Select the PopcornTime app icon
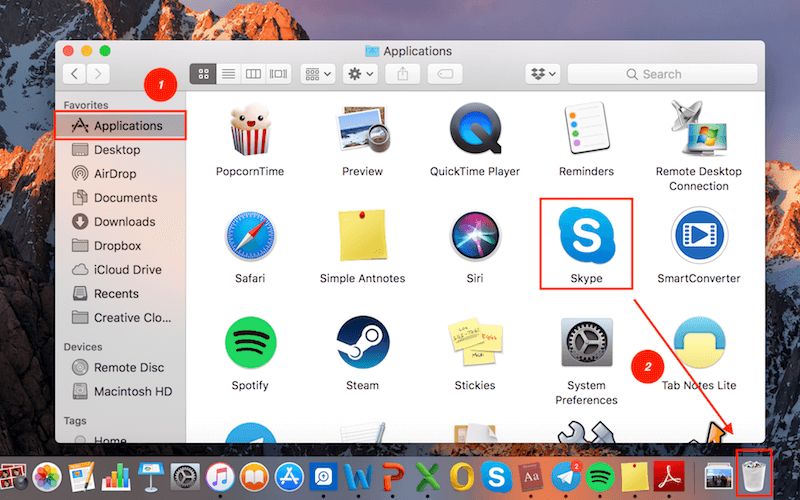This screenshot has height=500, width=800. click(250, 130)
